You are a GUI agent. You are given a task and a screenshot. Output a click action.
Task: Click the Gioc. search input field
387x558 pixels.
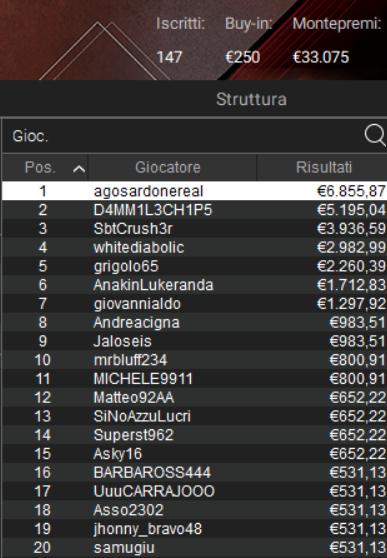(x=183, y=136)
